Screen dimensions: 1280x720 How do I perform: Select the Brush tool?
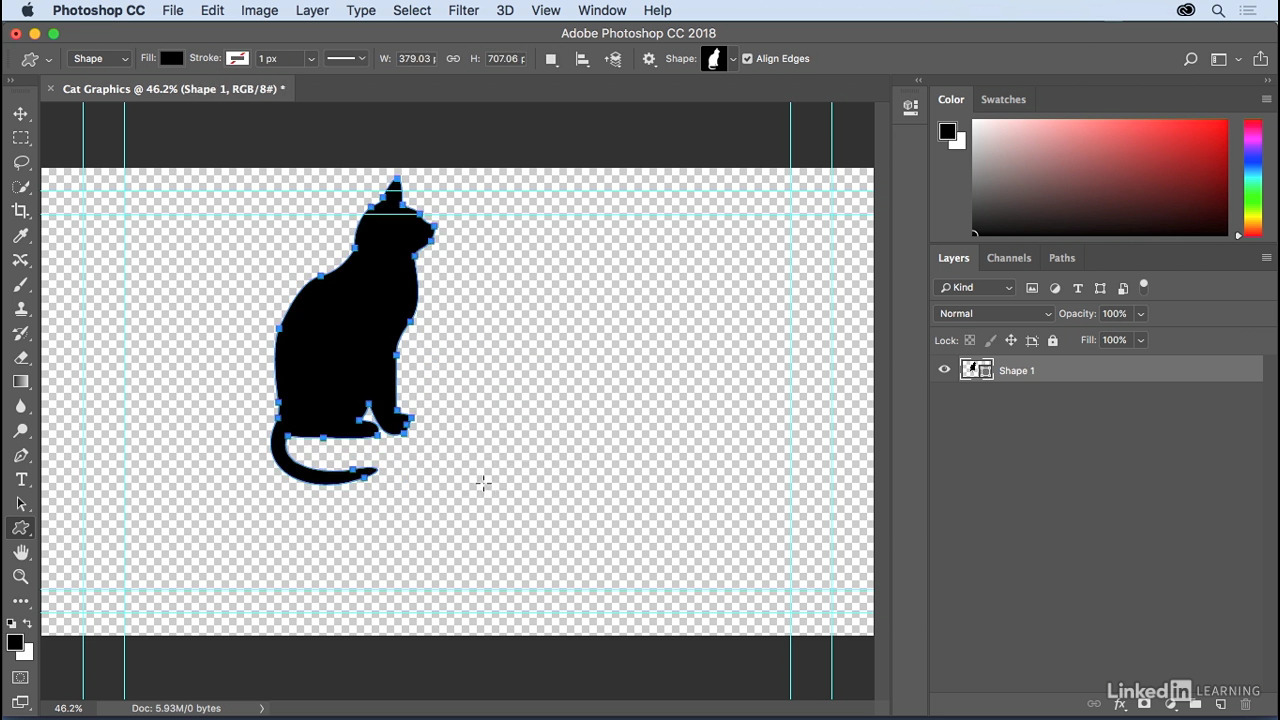click(x=21, y=285)
